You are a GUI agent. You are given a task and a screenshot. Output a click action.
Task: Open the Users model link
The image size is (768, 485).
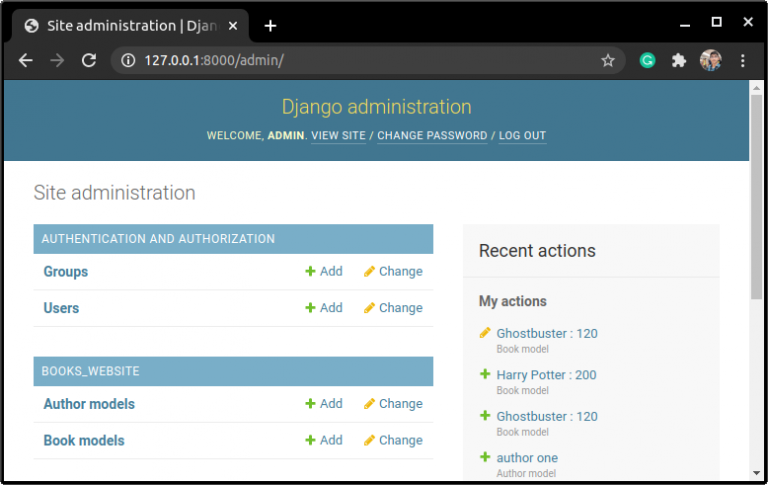(x=61, y=308)
